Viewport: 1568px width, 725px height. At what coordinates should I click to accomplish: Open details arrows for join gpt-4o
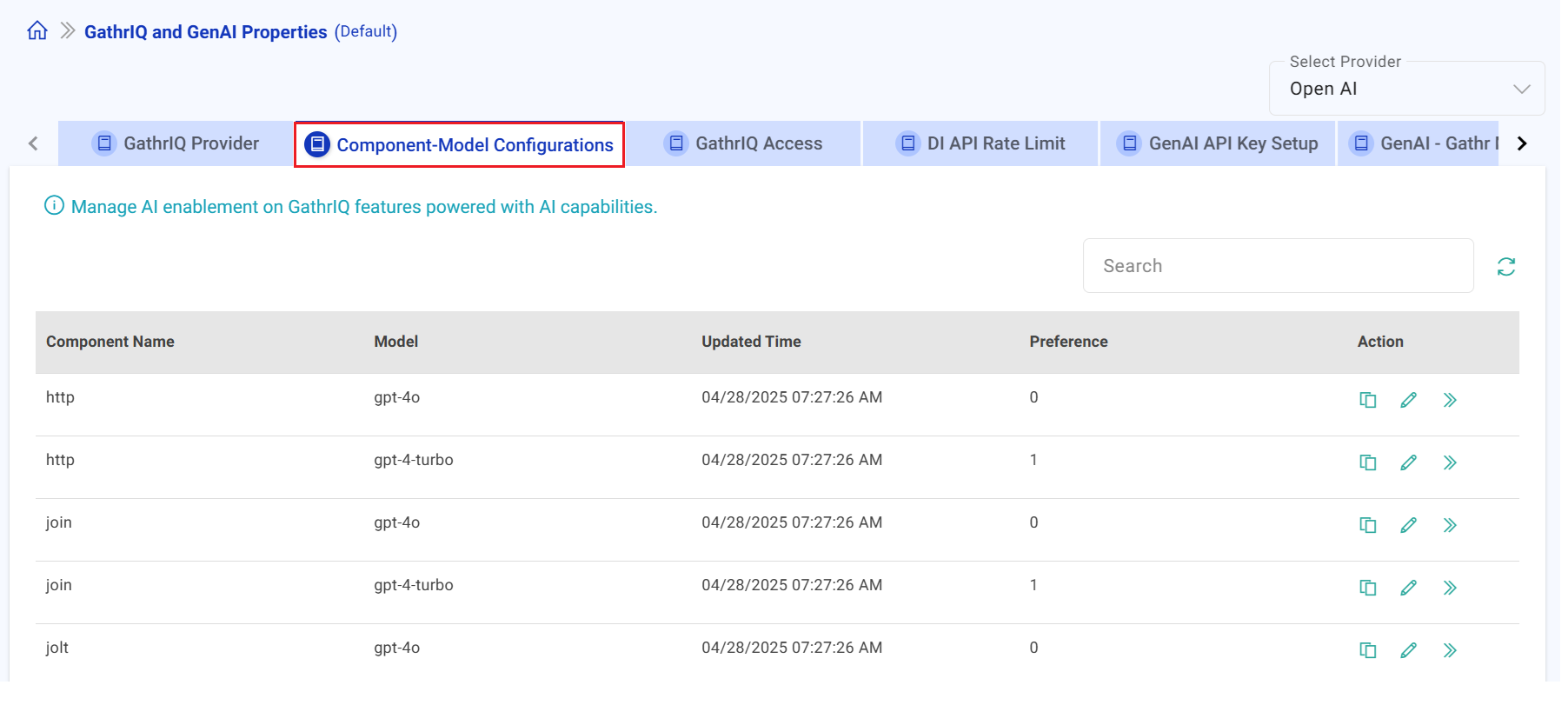tap(1450, 525)
